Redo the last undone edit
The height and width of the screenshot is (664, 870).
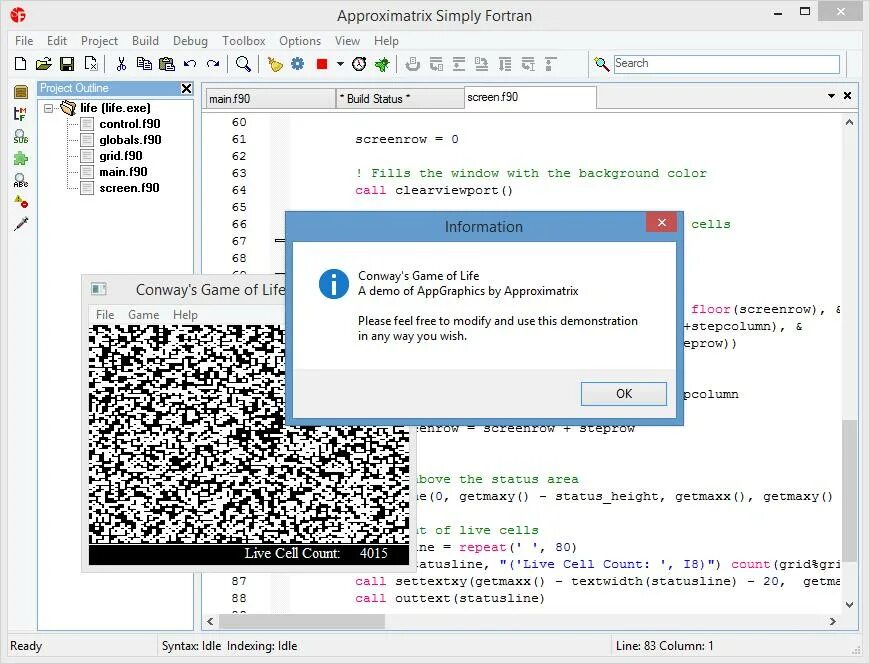(x=213, y=64)
